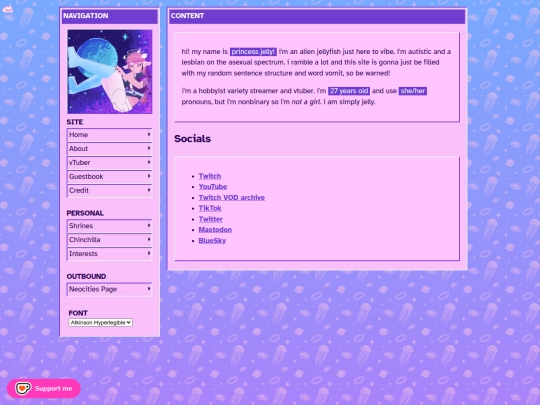Open the Atkinson Hyperlegible font dropdown

(100, 323)
